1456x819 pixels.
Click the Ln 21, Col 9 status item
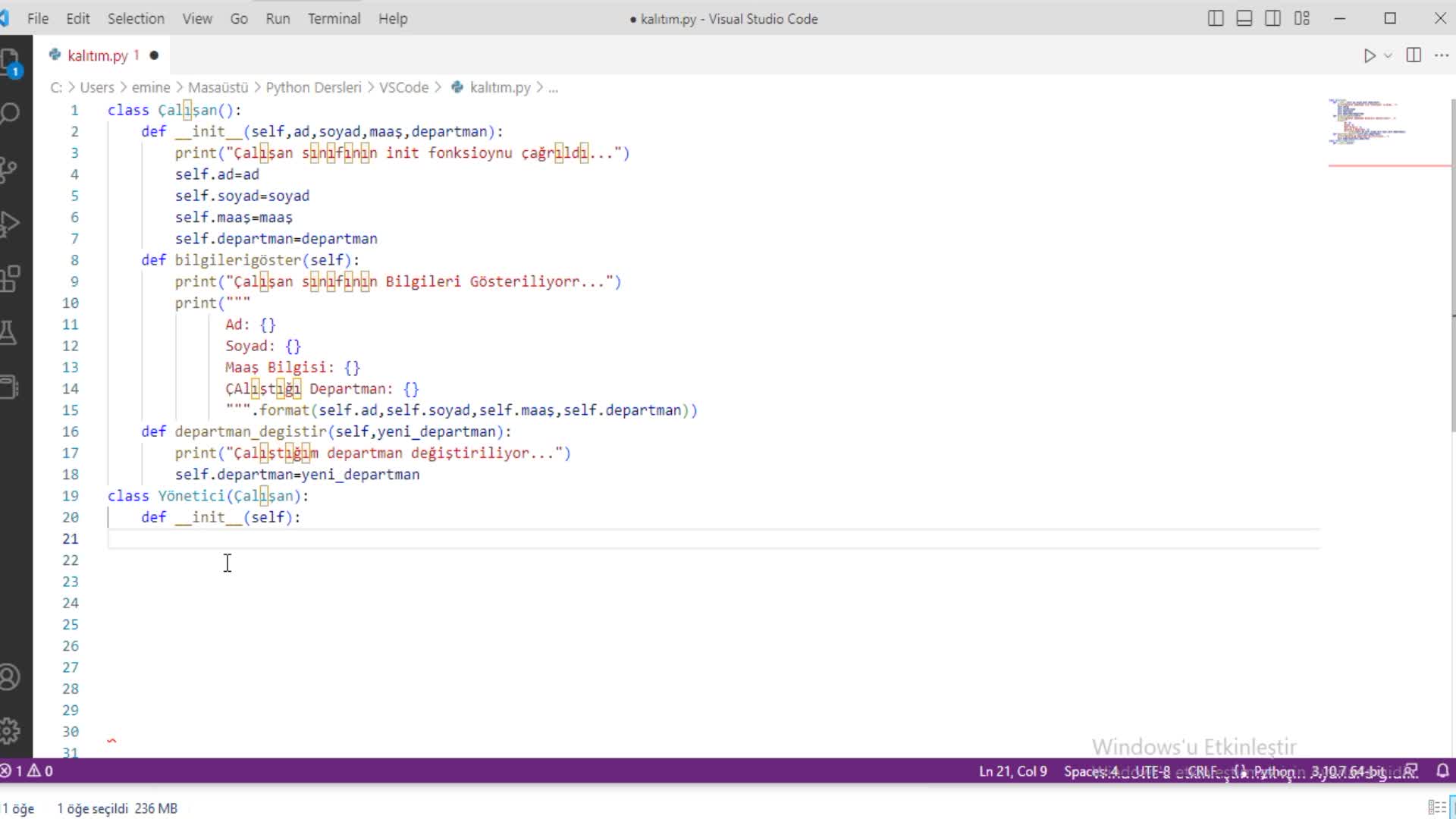tap(1012, 771)
